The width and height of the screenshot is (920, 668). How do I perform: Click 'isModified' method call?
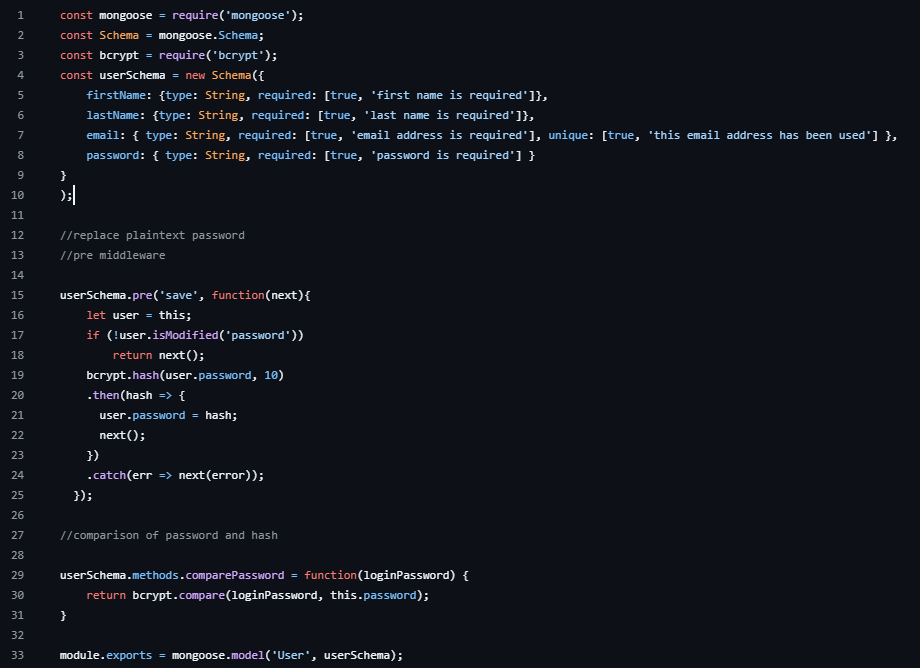pyautogui.click(x=185, y=335)
